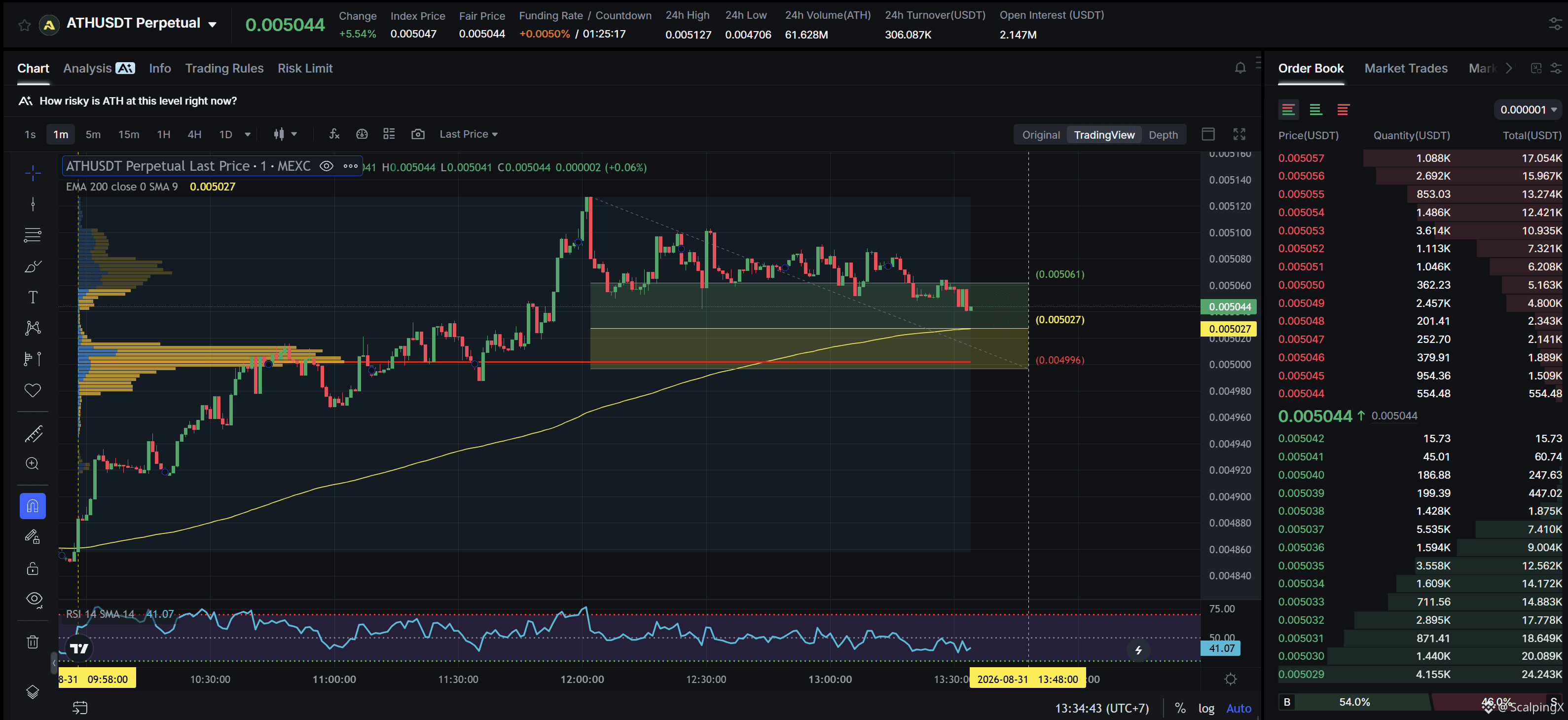Select the trend line drawing tool
Viewport: 1568px width, 720px height.
[x=33, y=203]
